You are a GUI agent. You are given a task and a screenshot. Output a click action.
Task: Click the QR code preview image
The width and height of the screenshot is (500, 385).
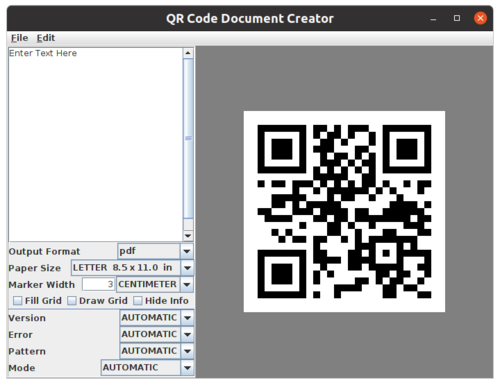click(x=344, y=212)
